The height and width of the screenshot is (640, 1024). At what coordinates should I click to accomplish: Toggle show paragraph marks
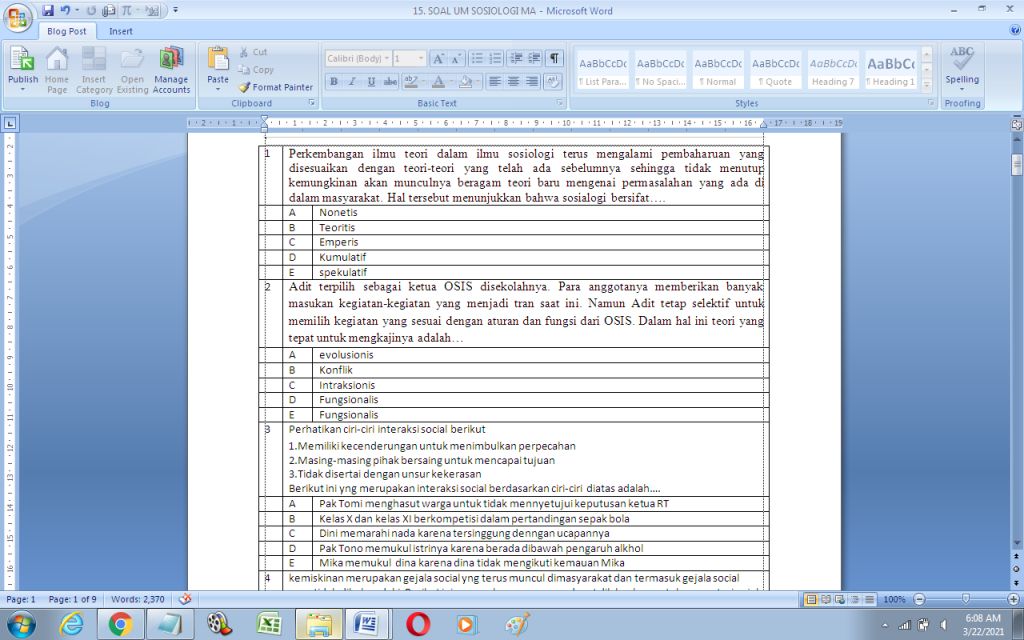[x=554, y=58]
